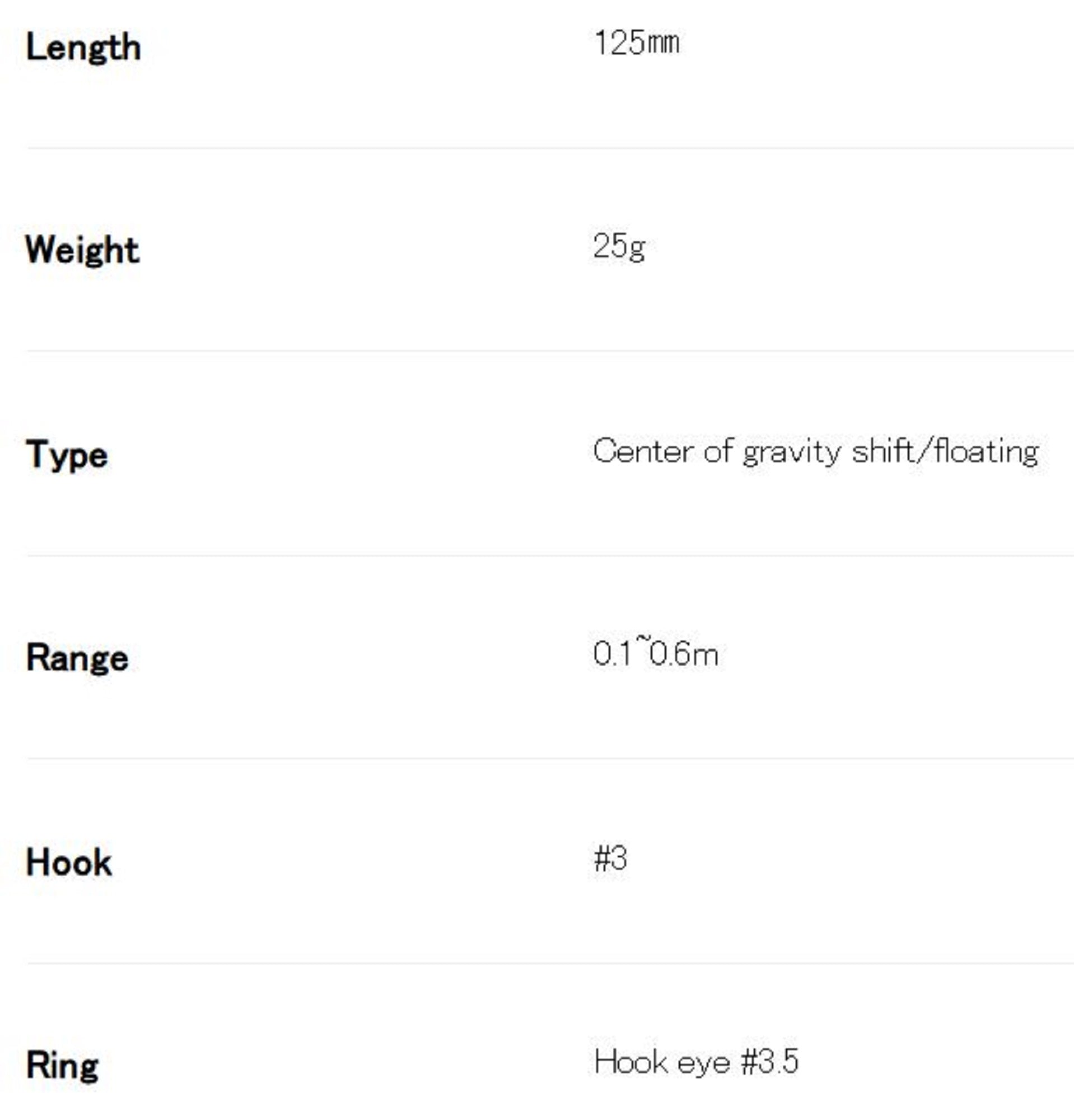The width and height of the screenshot is (1074, 1120).
Task: Click the Length specification label
Action: click(x=83, y=47)
